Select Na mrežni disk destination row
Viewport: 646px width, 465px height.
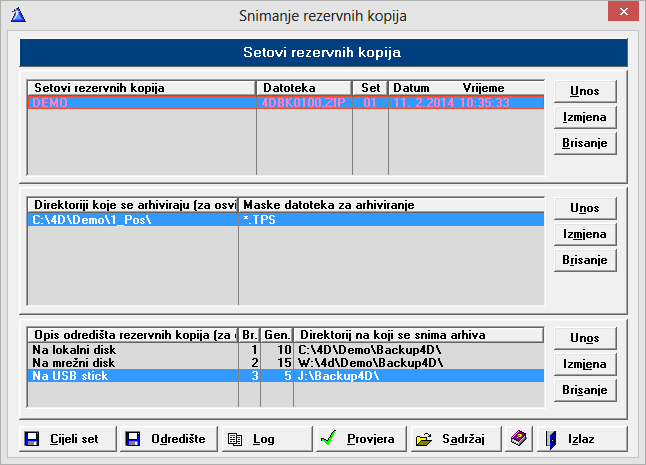point(286,362)
